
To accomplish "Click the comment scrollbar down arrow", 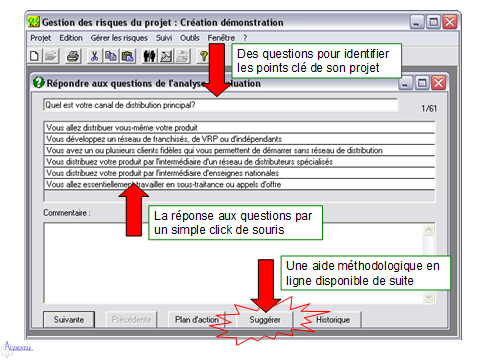I will coord(429,297).
